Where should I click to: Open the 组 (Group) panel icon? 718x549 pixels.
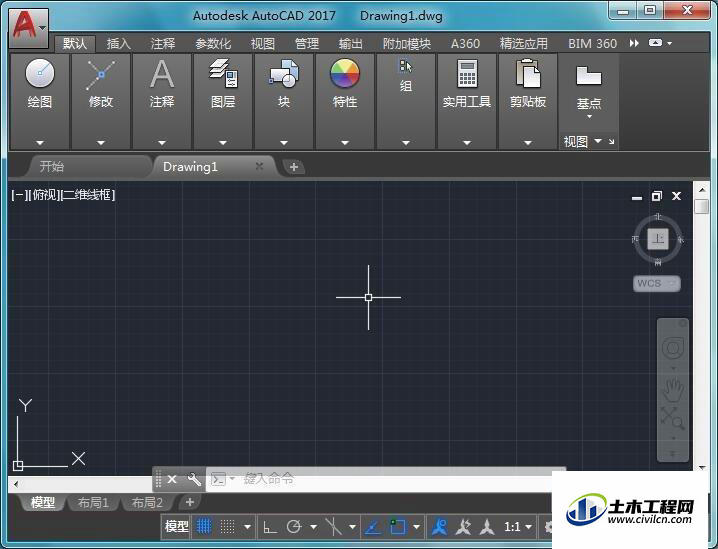point(406,66)
